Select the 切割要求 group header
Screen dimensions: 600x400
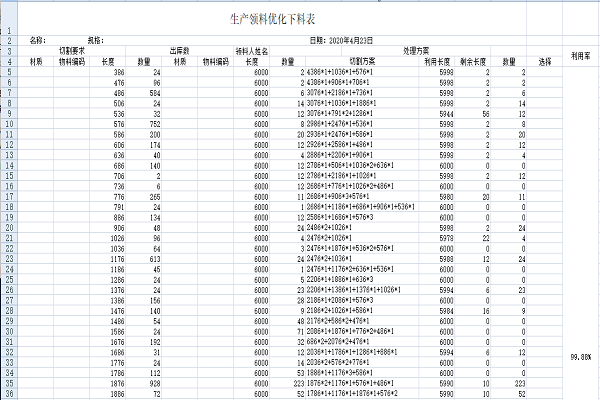coord(72,51)
